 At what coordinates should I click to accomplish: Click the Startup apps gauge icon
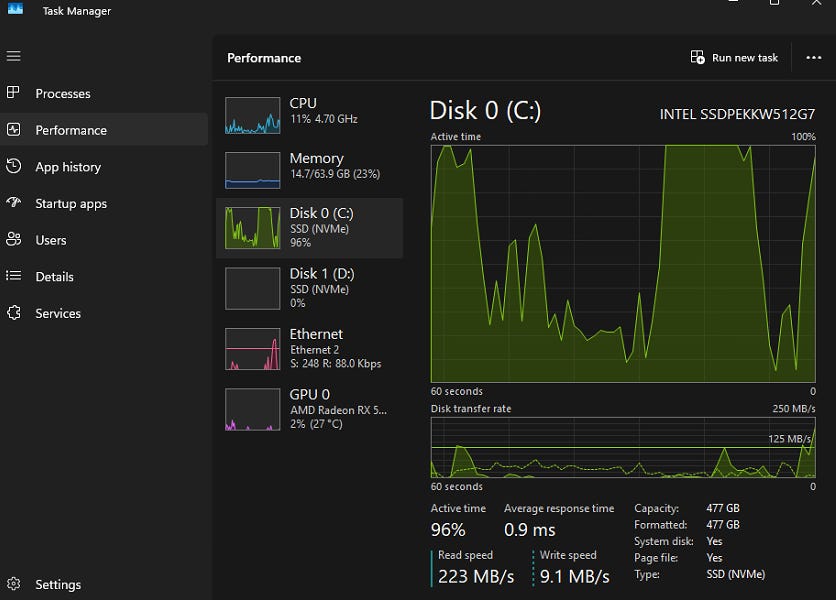[13, 203]
